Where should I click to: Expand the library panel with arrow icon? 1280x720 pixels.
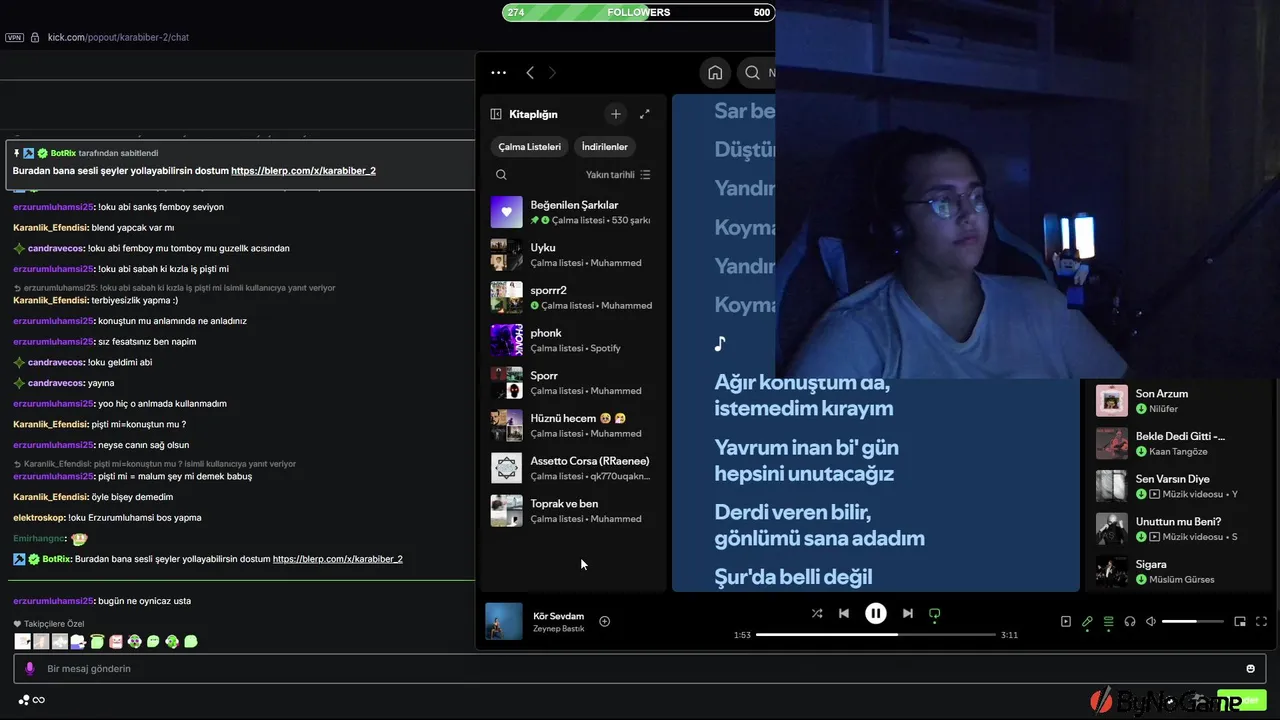[x=645, y=114]
